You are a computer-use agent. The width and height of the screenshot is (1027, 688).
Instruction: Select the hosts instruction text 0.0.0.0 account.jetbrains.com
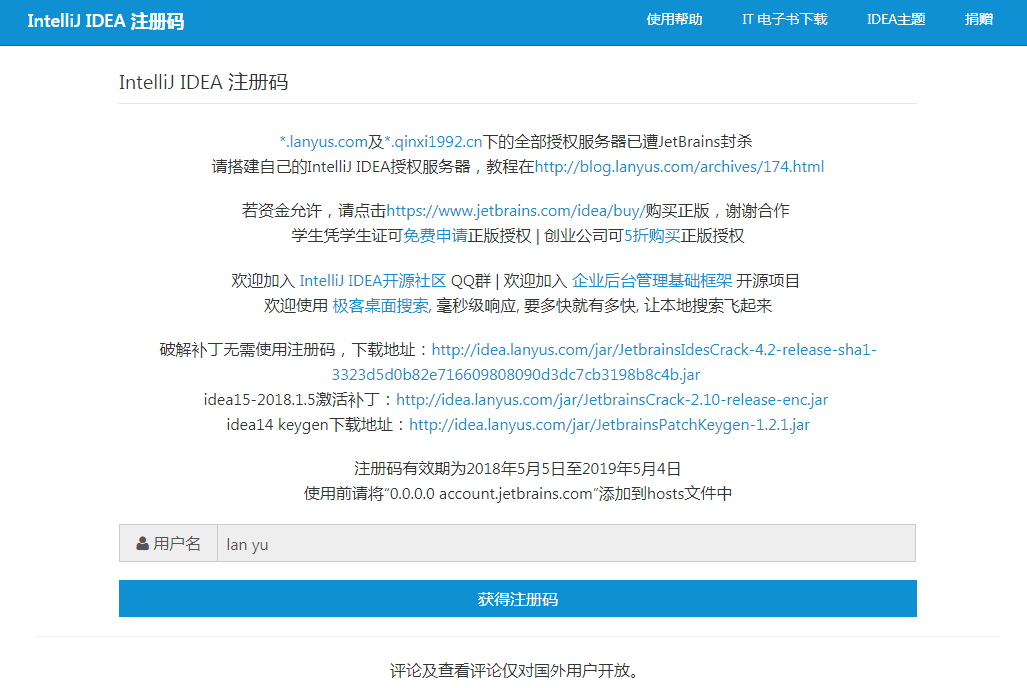491,493
